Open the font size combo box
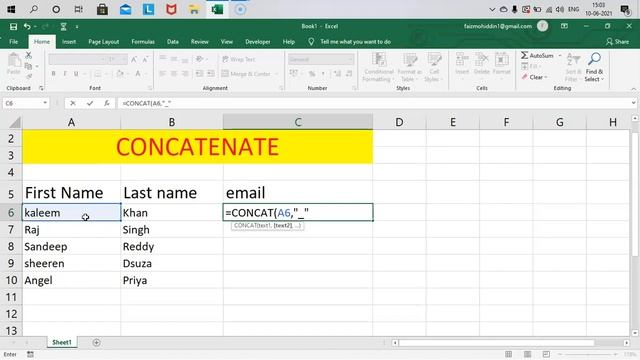This screenshot has height=360, width=640. [117, 60]
